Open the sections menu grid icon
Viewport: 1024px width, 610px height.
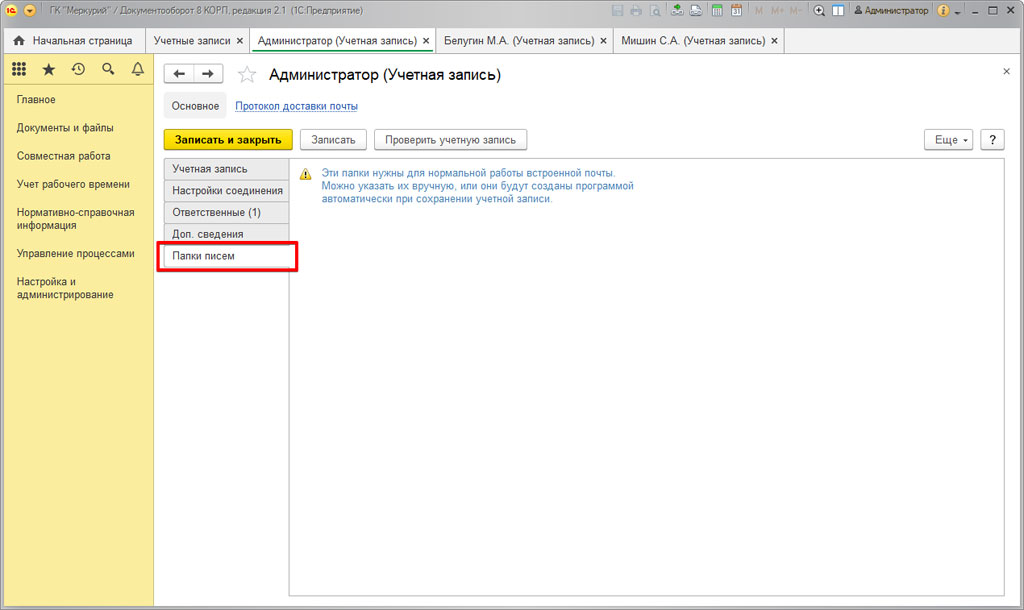point(19,69)
